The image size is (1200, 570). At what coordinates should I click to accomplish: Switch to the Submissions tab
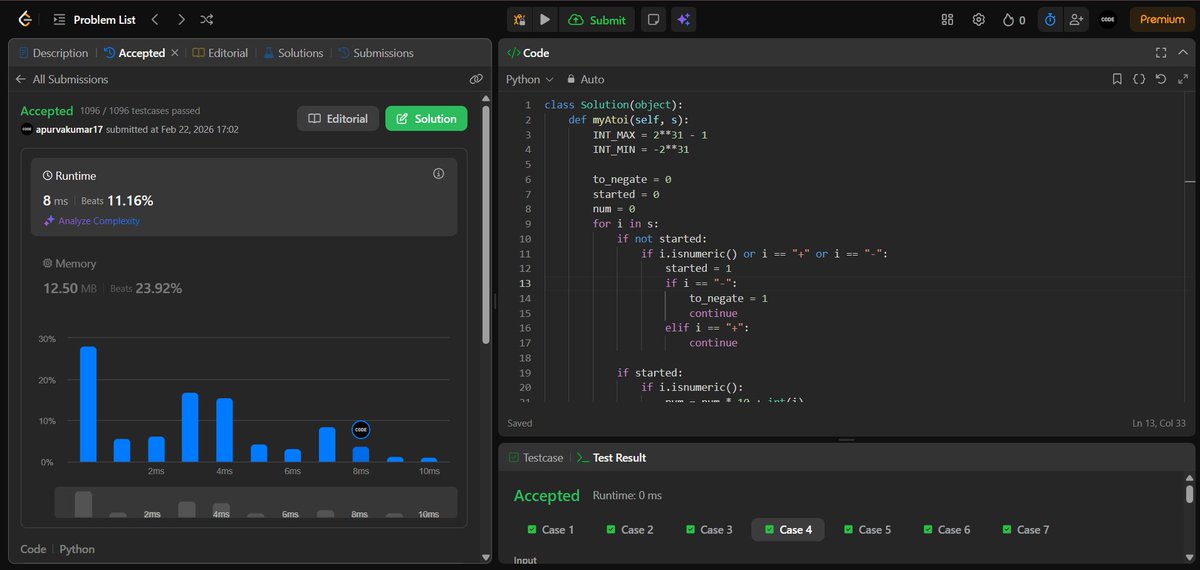(376, 53)
